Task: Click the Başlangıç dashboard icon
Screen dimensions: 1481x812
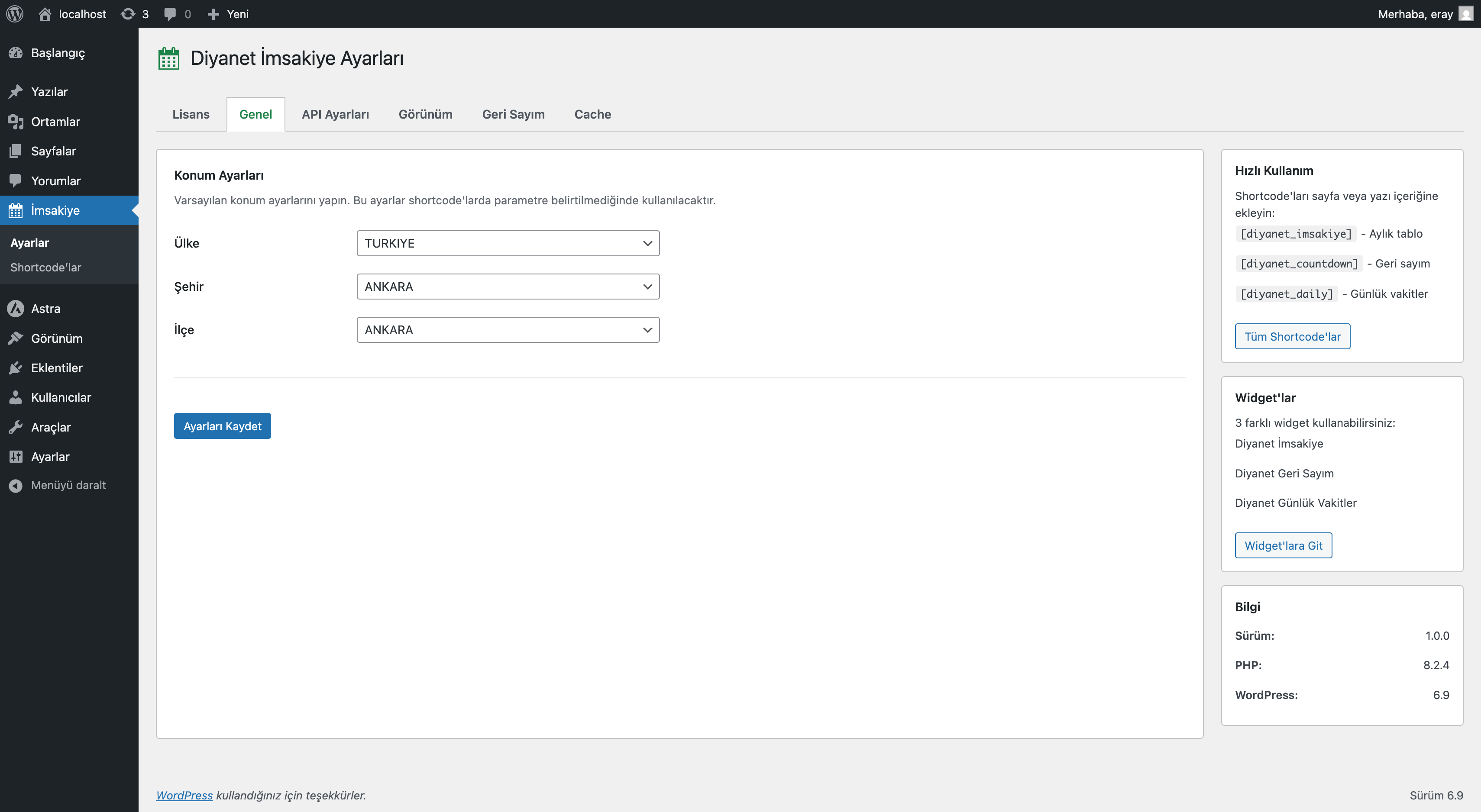Action: 16,53
